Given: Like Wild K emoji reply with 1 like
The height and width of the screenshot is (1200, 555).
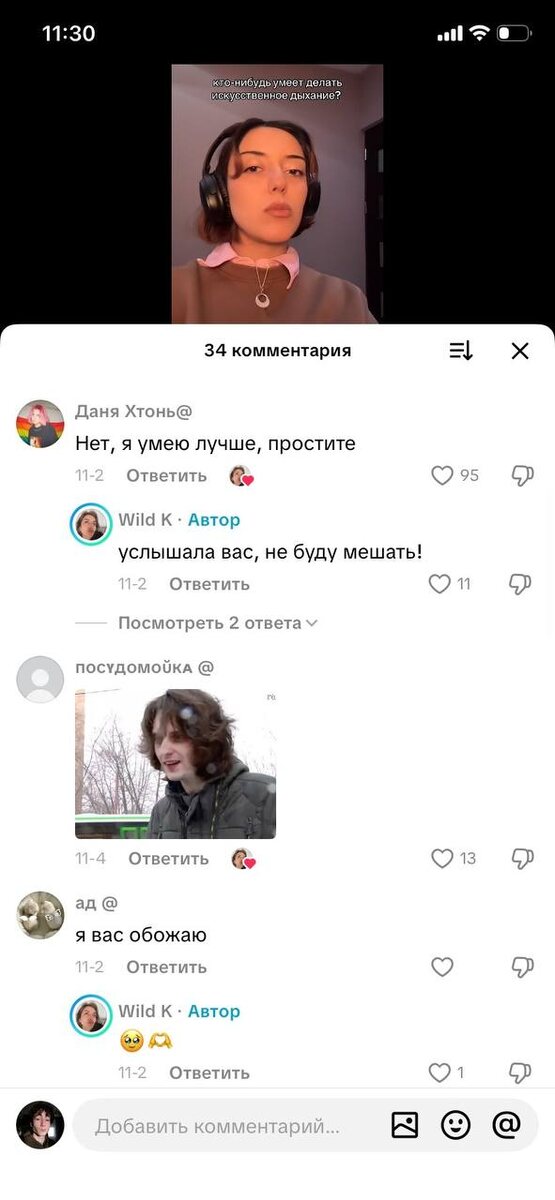Looking at the screenshot, I should coord(440,1073).
